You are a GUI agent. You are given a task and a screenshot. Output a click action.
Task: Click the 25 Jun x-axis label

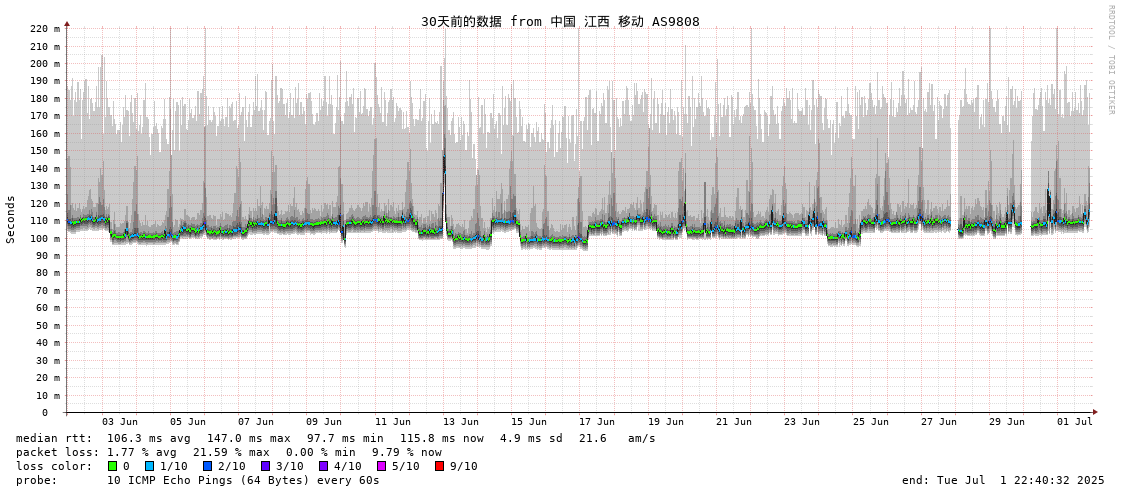click(870, 422)
